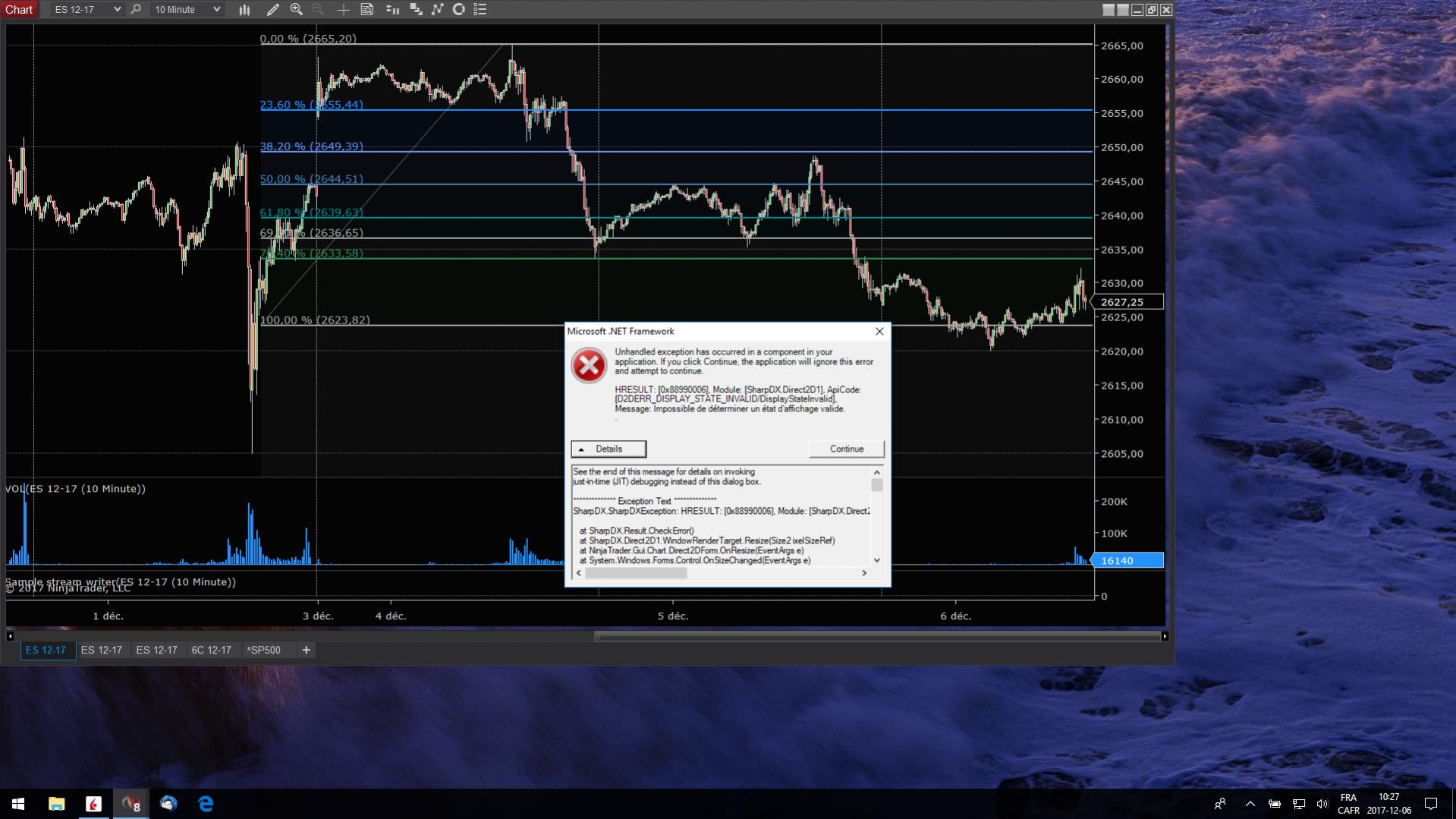Click the strategies circular arrow icon
Viewport: 1456px width, 819px height.
point(459,9)
